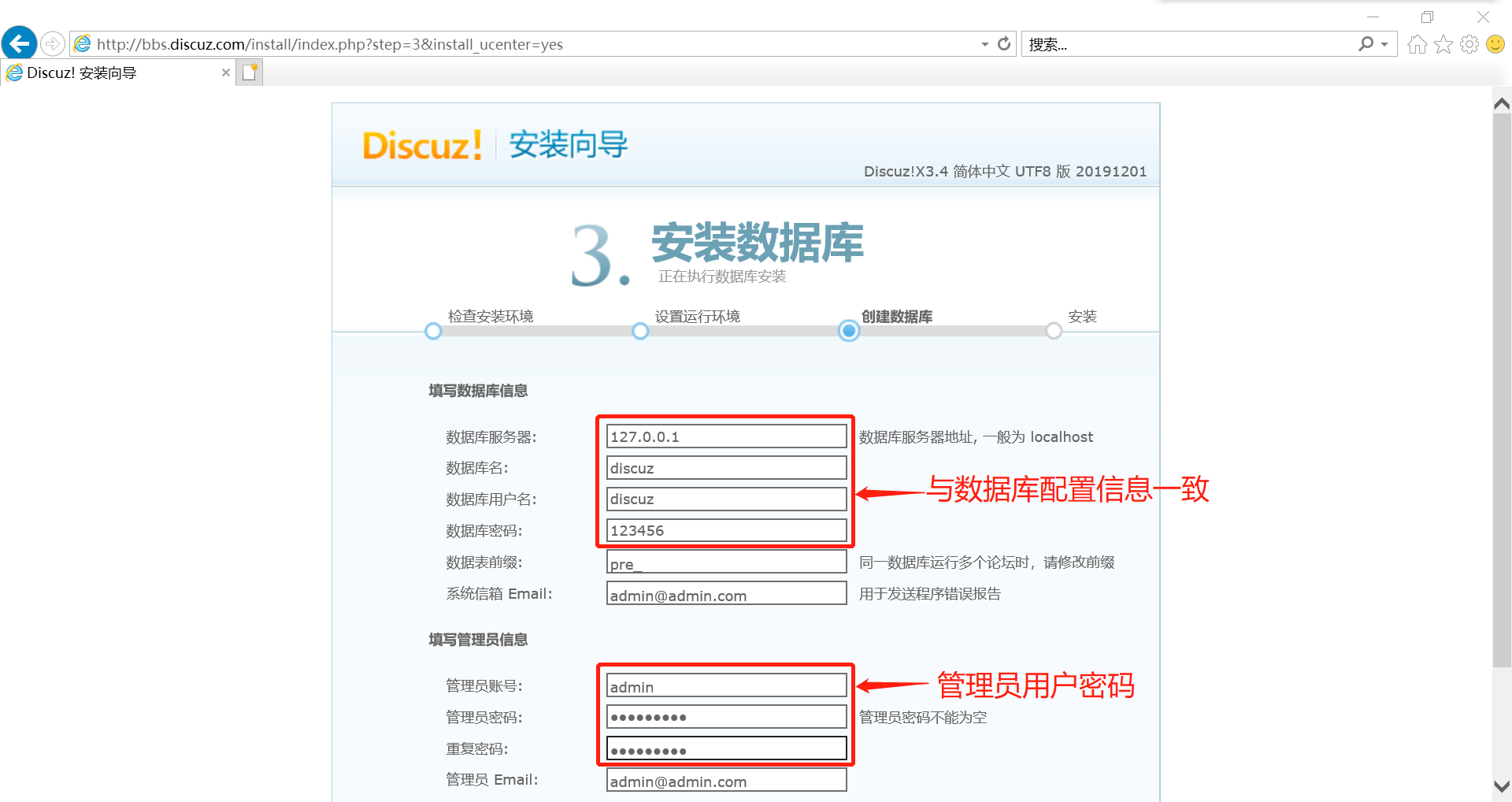This screenshot has height=802, width=1512.
Task: Click the 设置运行环境 step marker
Action: tap(640, 331)
